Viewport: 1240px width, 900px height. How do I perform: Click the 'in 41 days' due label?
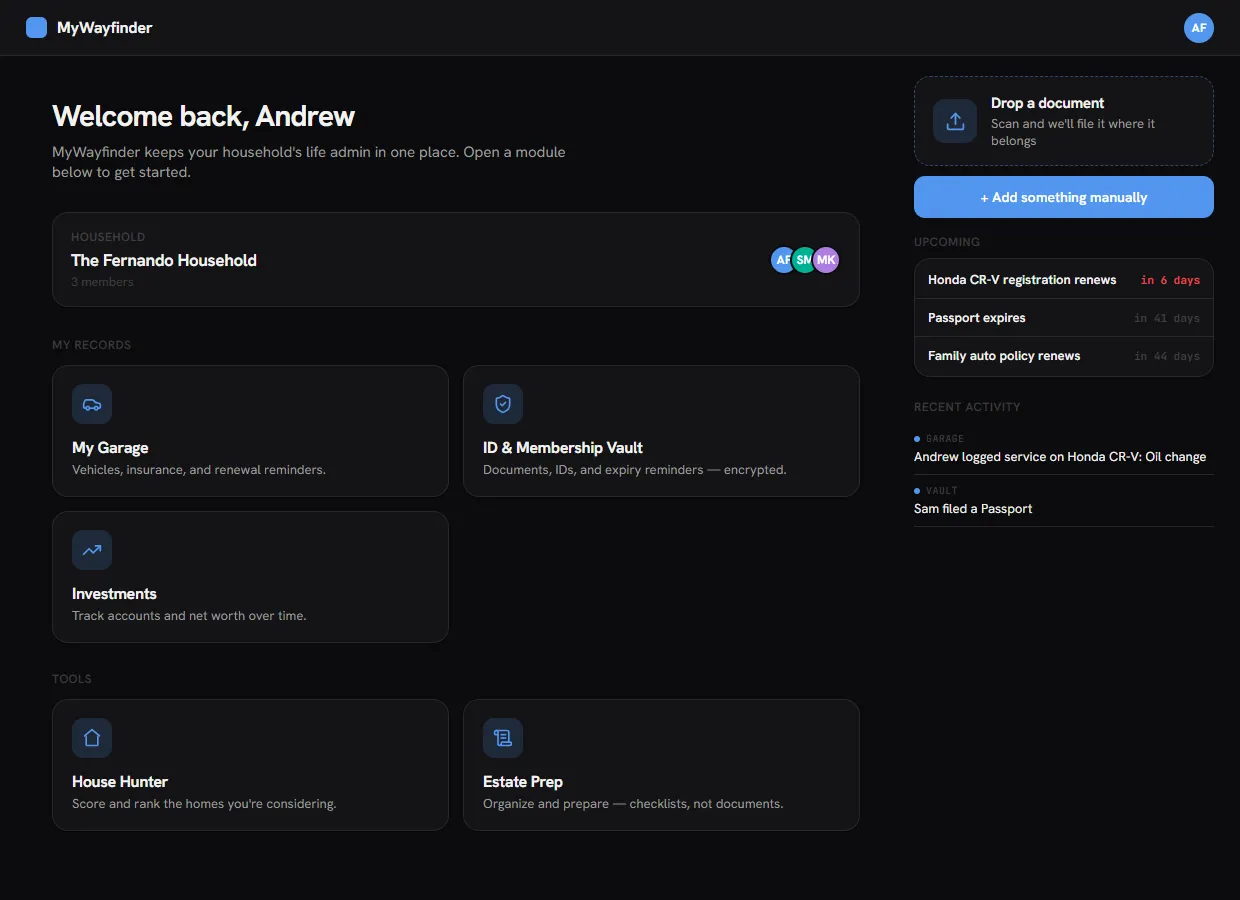point(1167,318)
